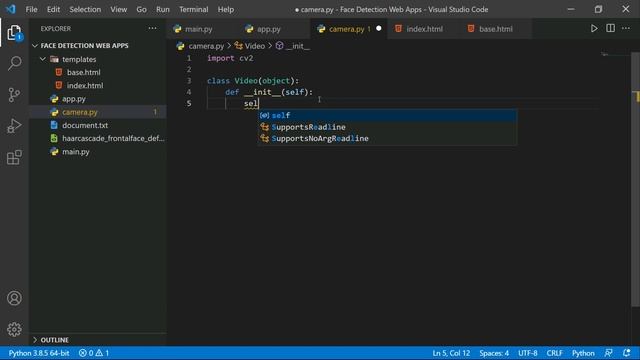Open the Go menu
The image size is (640, 360).
point(141,9)
